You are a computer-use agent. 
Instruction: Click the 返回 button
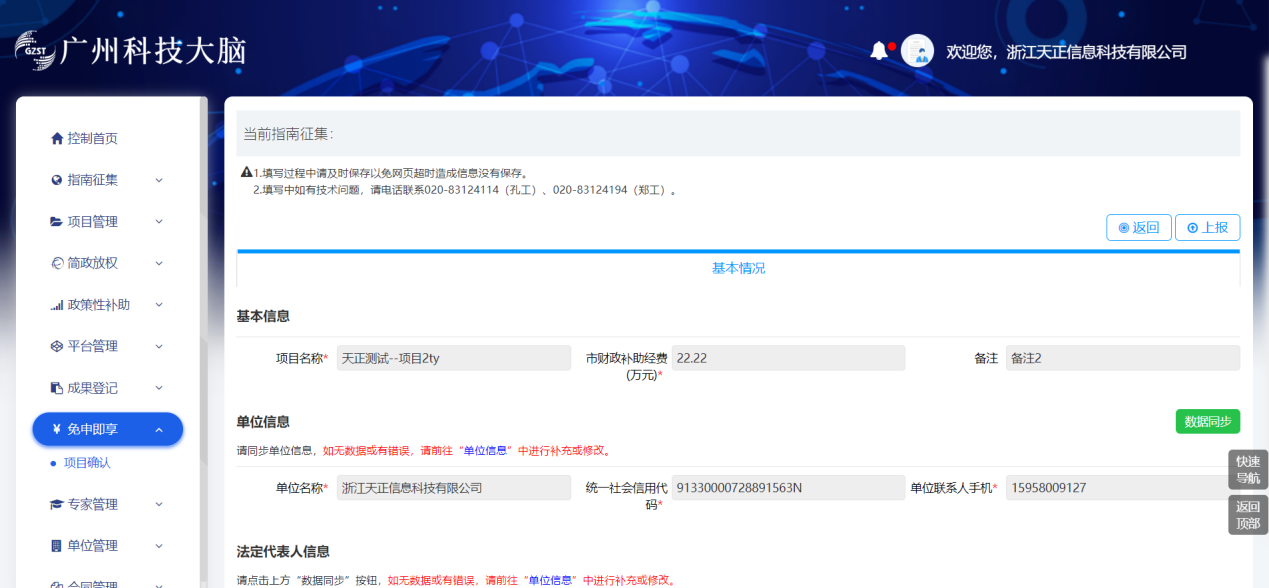1138,228
